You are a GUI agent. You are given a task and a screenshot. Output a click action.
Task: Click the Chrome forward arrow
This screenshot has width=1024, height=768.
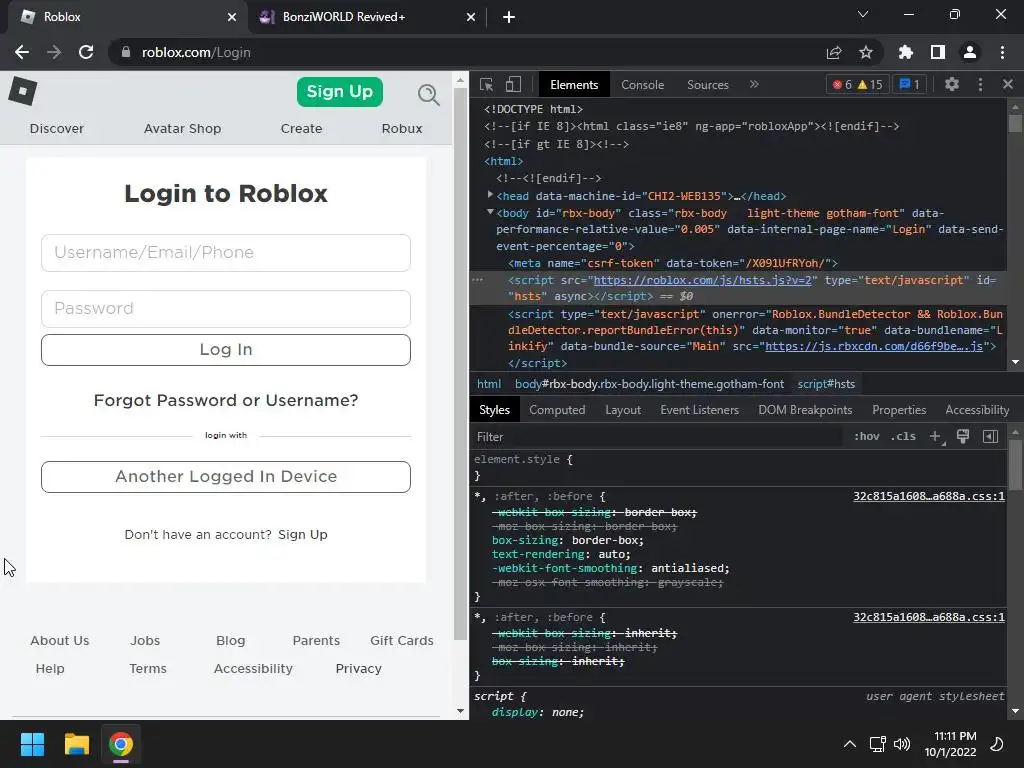click(54, 52)
